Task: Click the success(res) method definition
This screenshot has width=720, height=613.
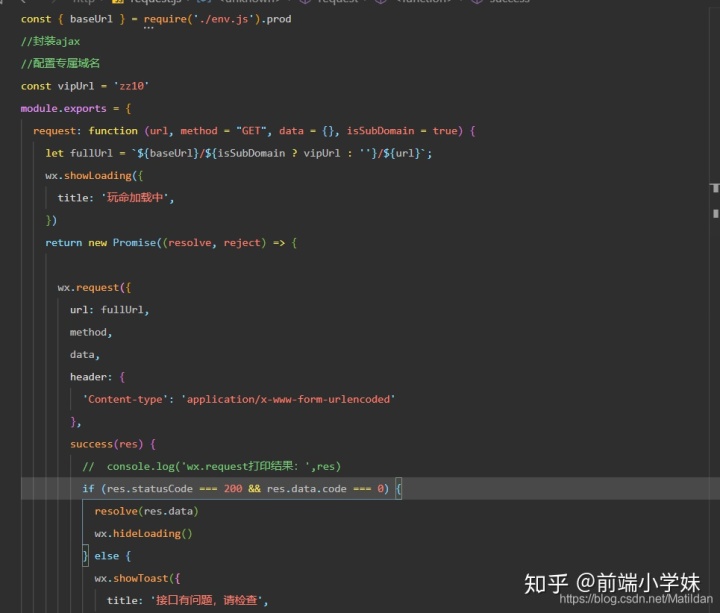Action: [113, 444]
